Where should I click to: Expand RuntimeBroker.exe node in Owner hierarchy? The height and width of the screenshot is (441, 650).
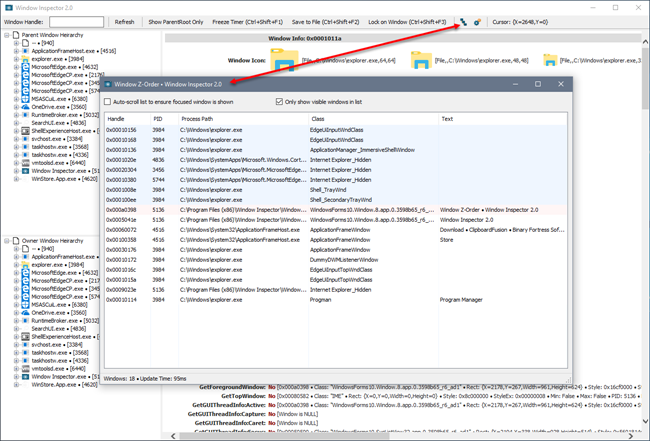click(x=16, y=321)
